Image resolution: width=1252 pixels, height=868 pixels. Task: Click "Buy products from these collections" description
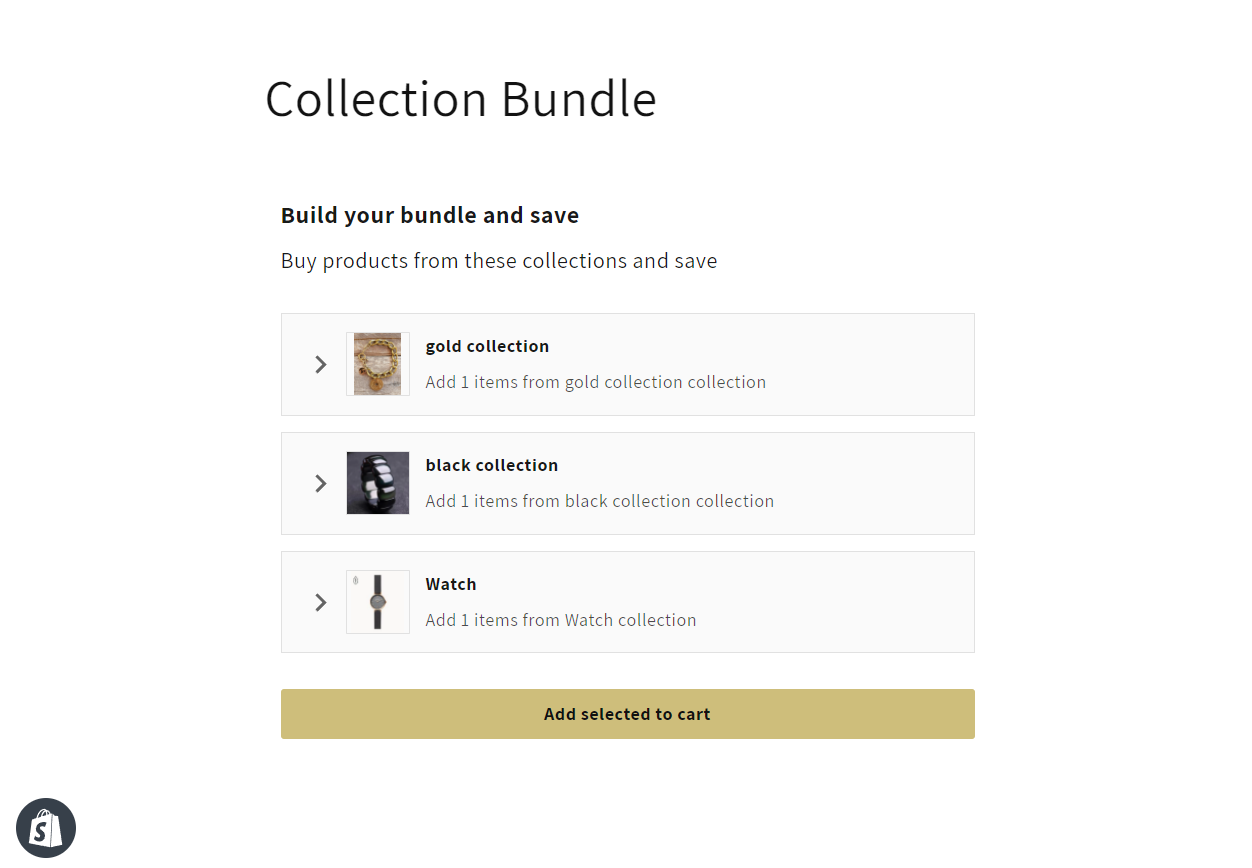click(x=498, y=261)
